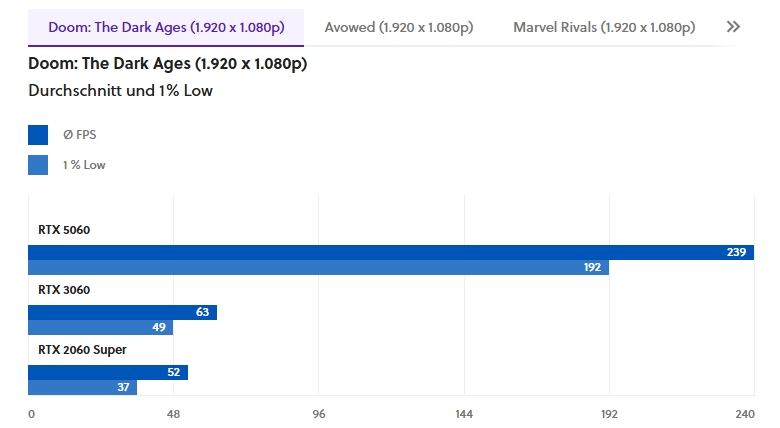Expand more tabs with the double-chevron arrow
The height and width of the screenshot is (428, 780).
[x=733, y=27]
